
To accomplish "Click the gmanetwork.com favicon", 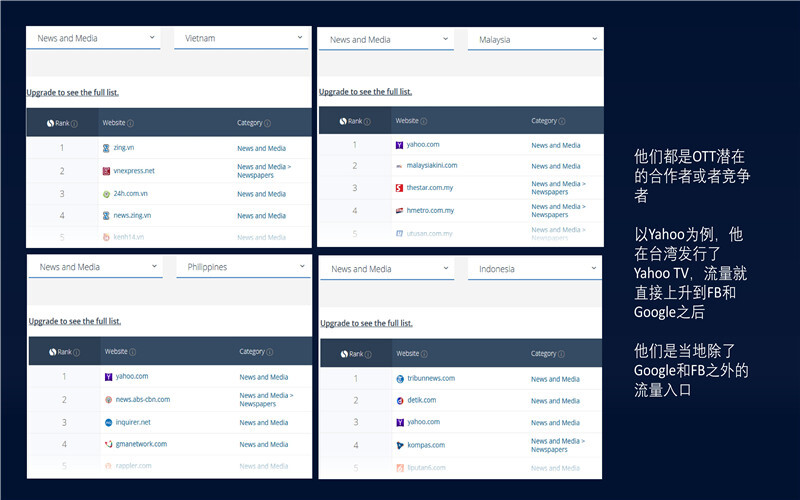I will point(108,444).
